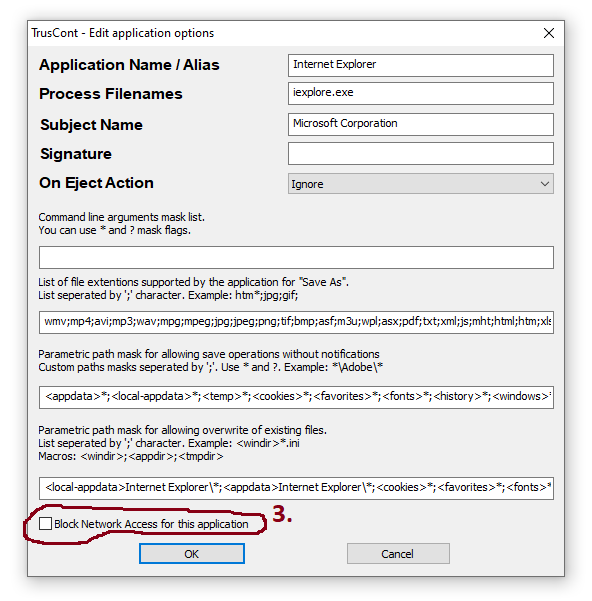Viewport: 592px width, 601px height.
Task: Click the red 3. annotation marker
Action: 282,514
